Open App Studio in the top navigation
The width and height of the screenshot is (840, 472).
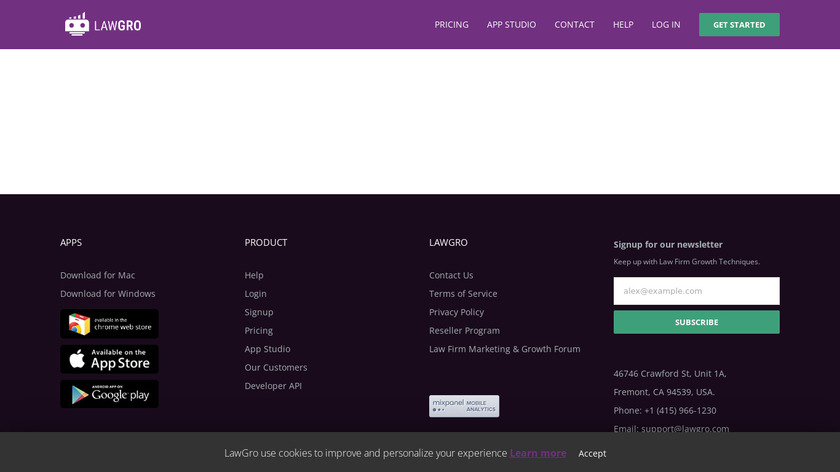(x=512, y=25)
